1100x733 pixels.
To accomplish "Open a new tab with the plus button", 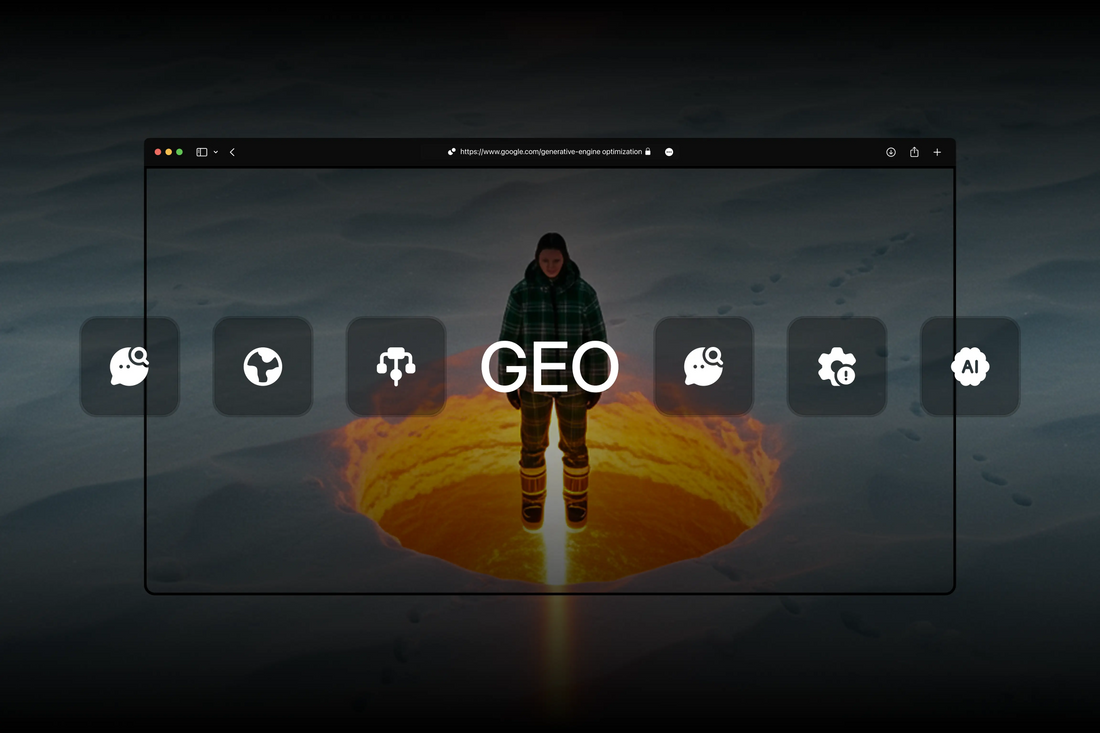I will [937, 152].
